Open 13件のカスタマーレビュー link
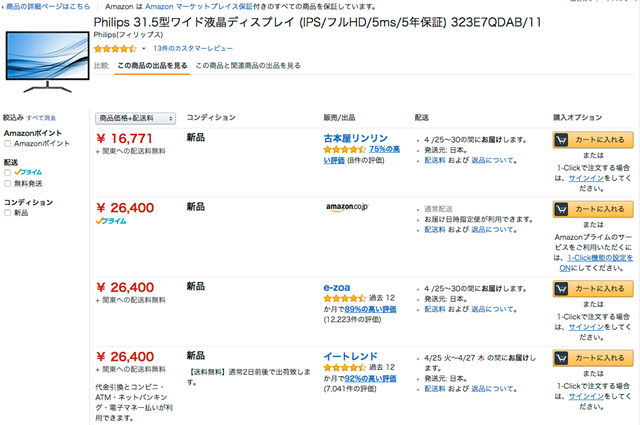This screenshot has height=425, width=640. pyautogui.click(x=193, y=48)
